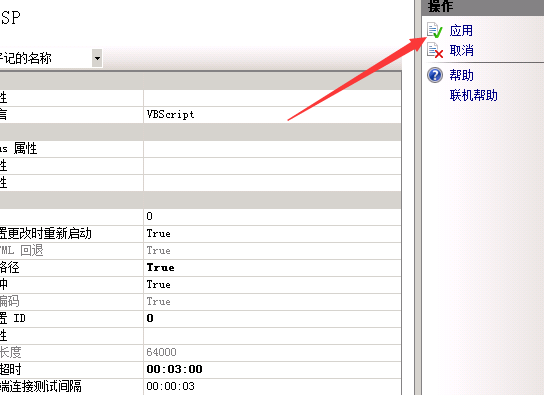544x395 pixels.
Task: Select the bold True value for 路径 row
Action: click(x=160, y=267)
